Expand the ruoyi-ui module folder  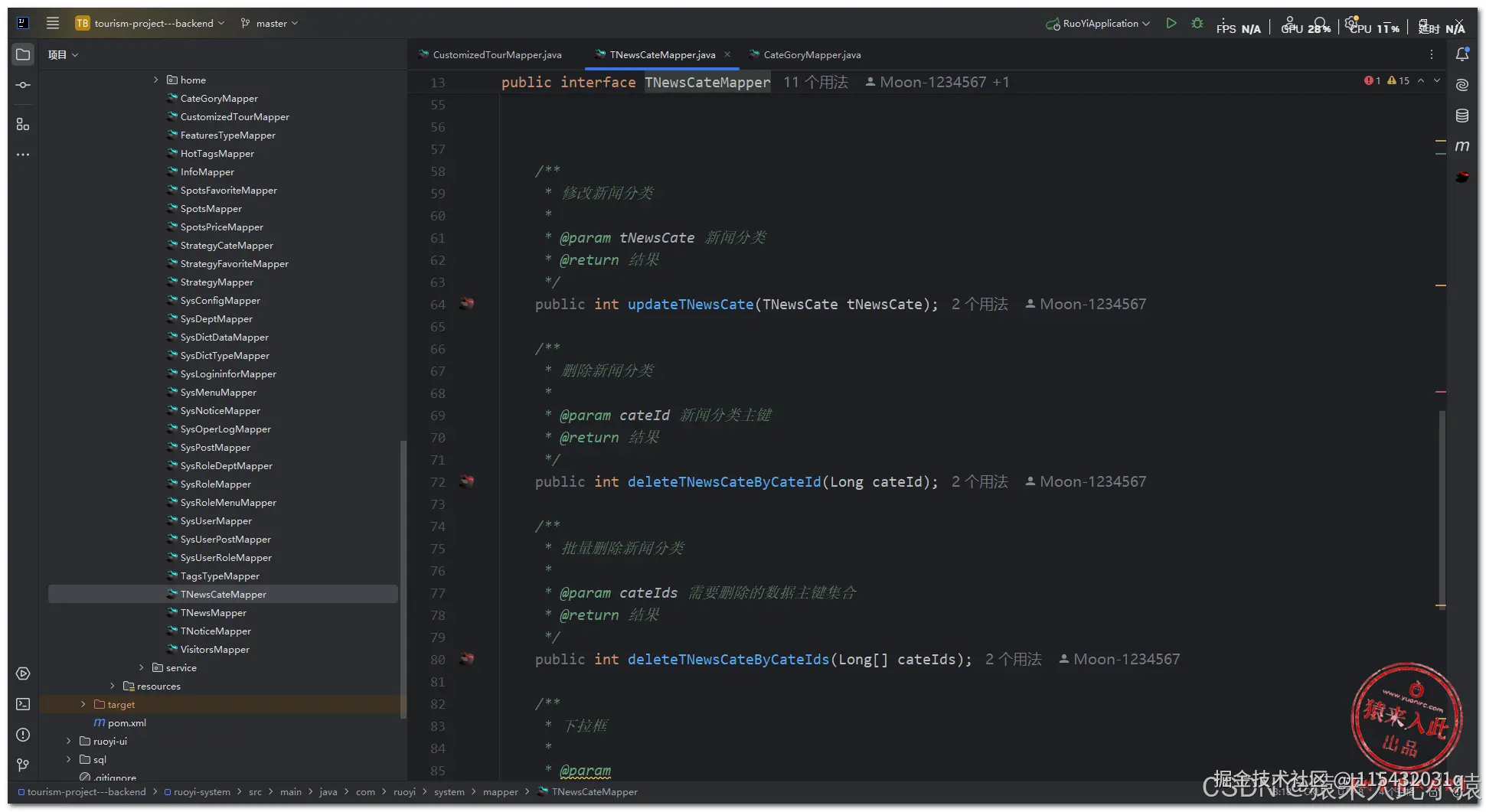tap(68, 741)
